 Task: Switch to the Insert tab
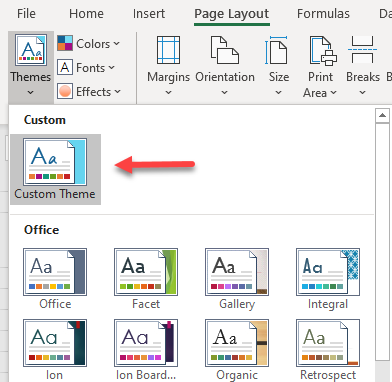(x=149, y=14)
